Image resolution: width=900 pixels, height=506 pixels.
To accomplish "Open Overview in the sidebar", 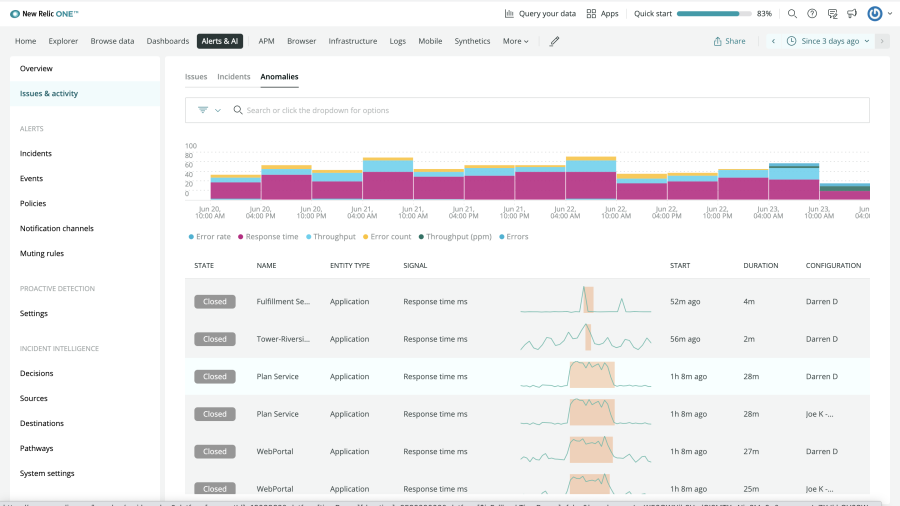I will pos(85,68).
